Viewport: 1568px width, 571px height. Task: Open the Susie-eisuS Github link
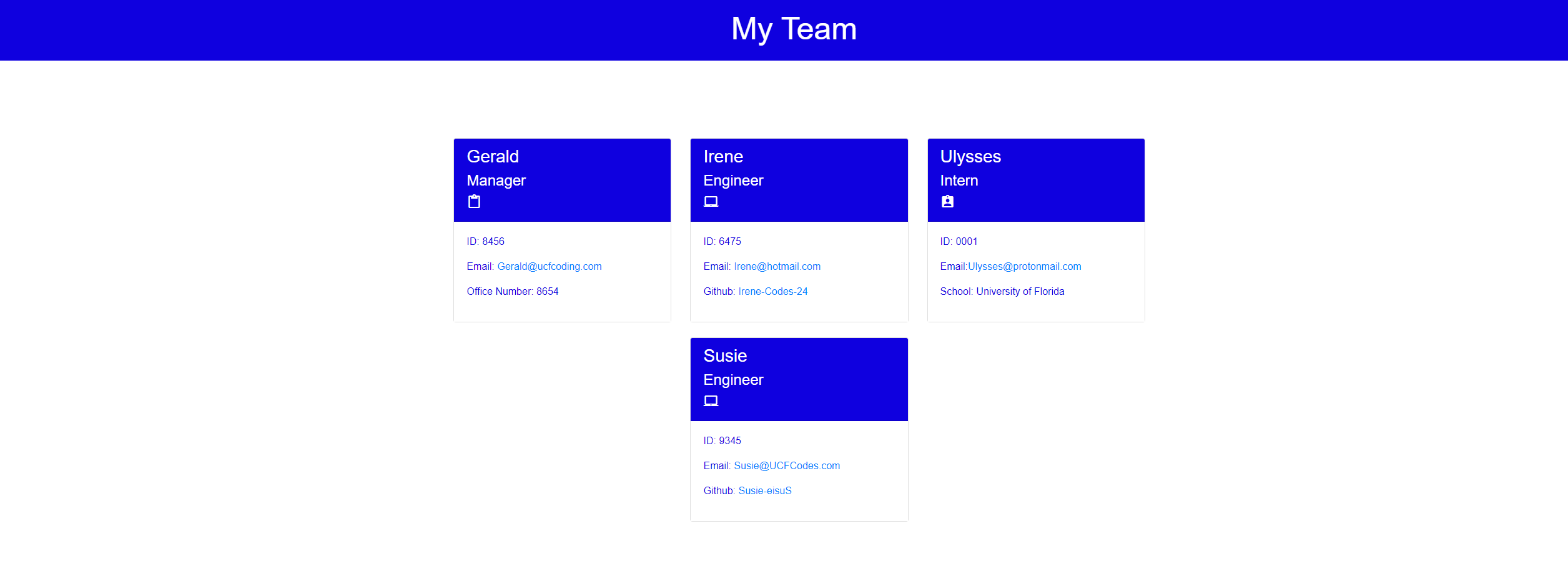764,490
